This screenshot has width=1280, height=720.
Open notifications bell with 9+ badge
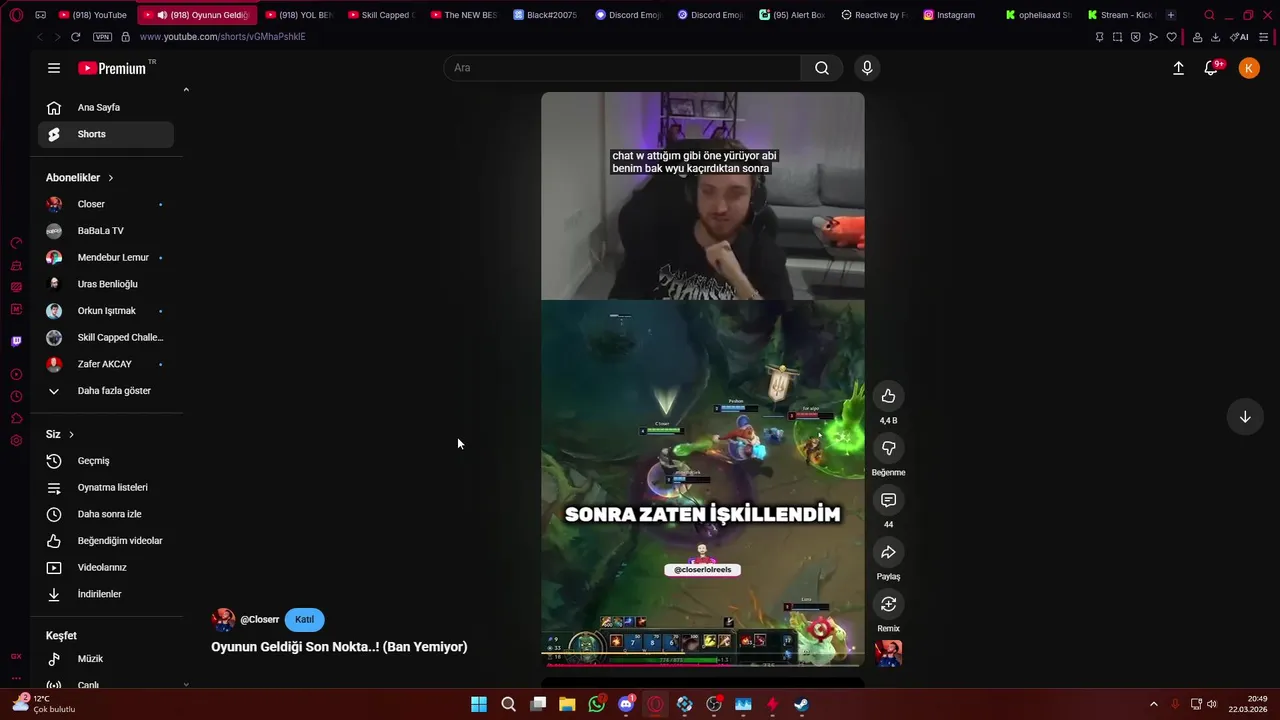coord(1212,68)
